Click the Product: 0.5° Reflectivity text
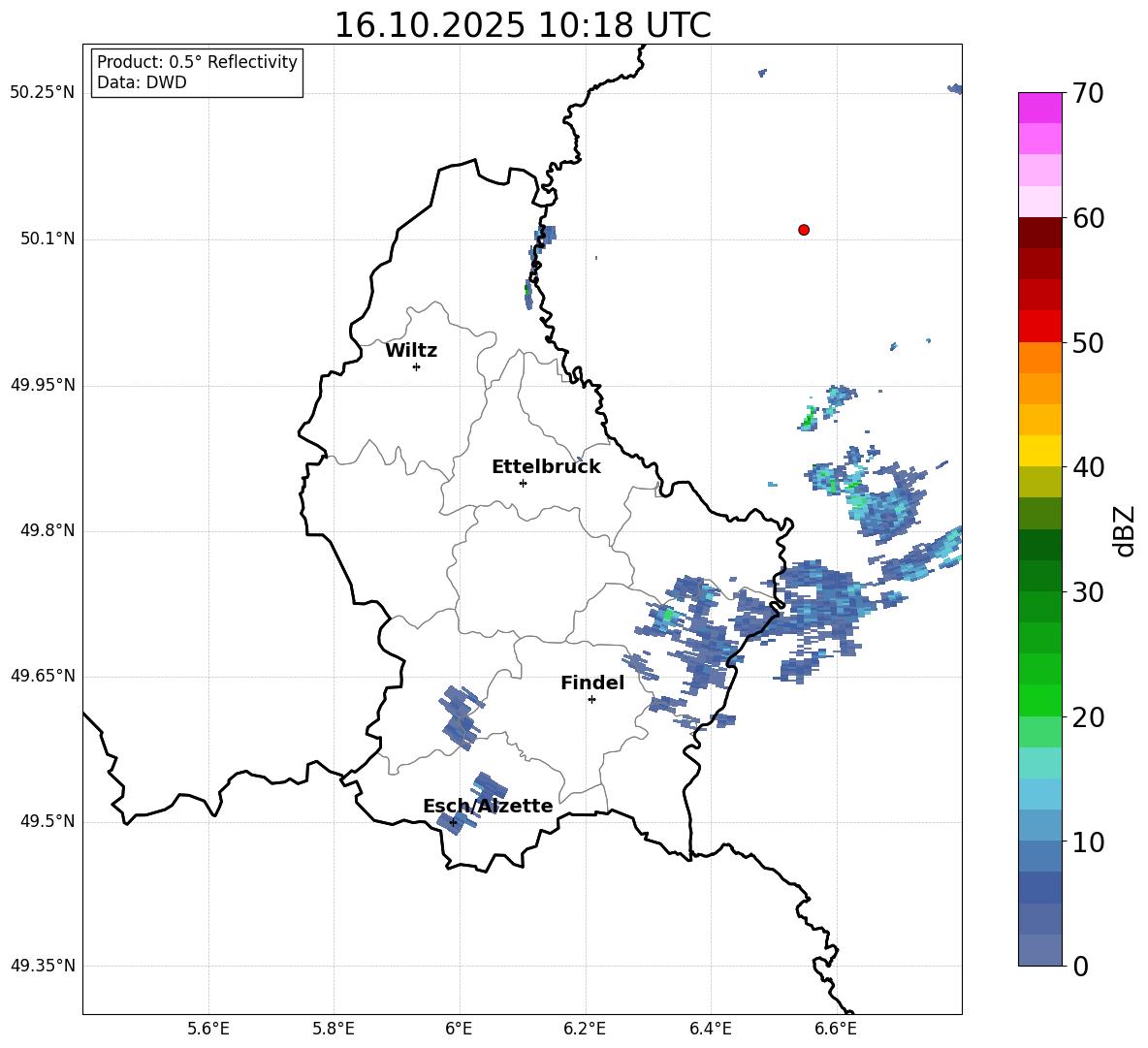 tap(197, 62)
